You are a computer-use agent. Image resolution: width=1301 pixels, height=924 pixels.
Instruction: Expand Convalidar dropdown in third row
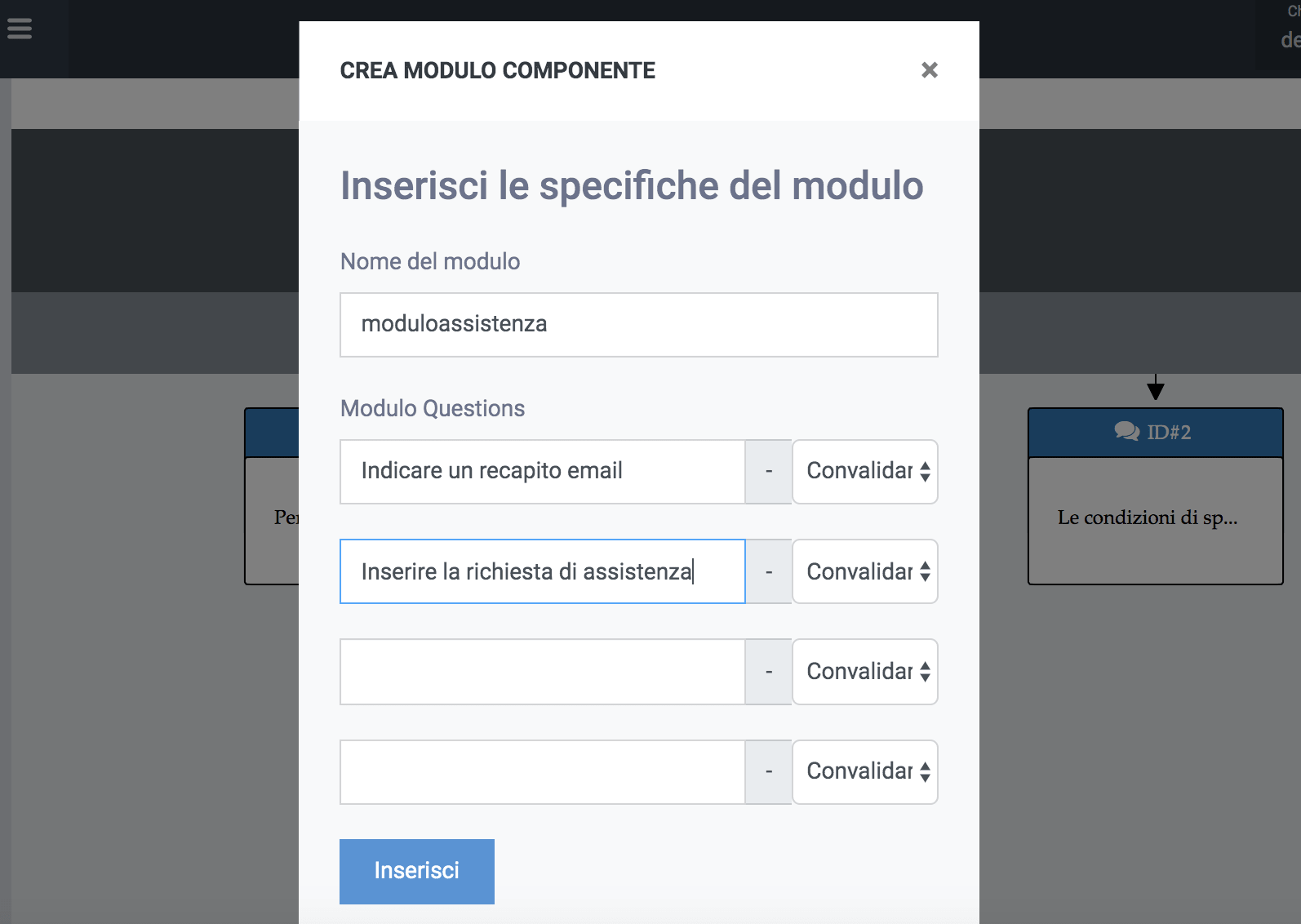pos(865,672)
